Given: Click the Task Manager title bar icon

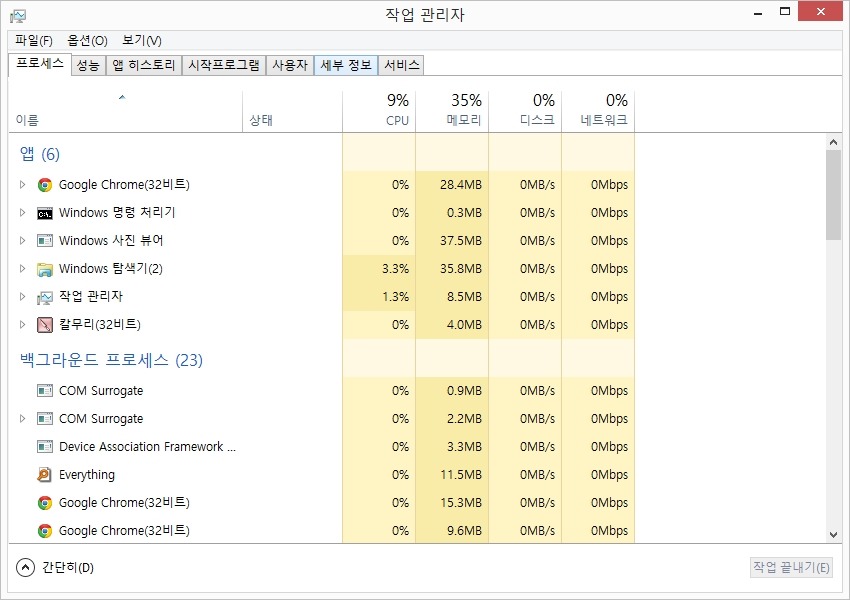Looking at the screenshot, I should coord(18,16).
